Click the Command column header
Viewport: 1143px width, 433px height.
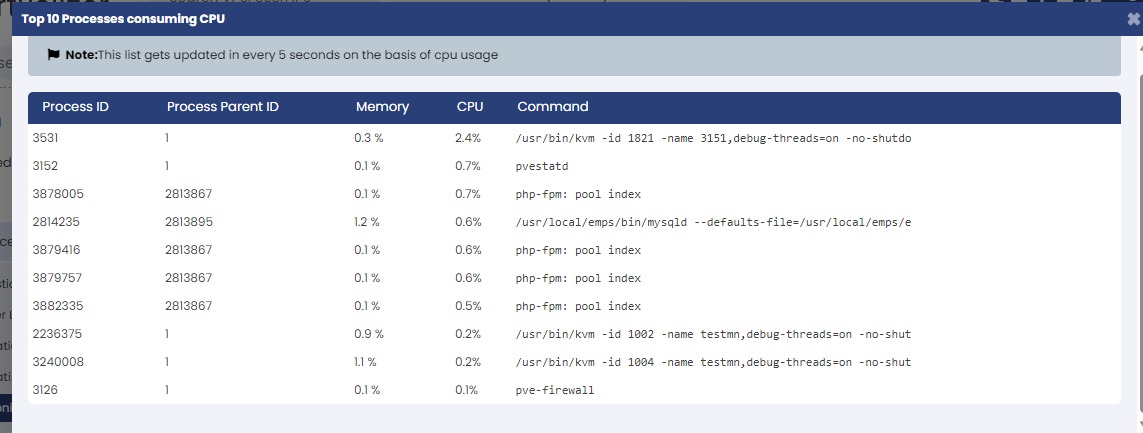pyautogui.click(x=553, y=106)
